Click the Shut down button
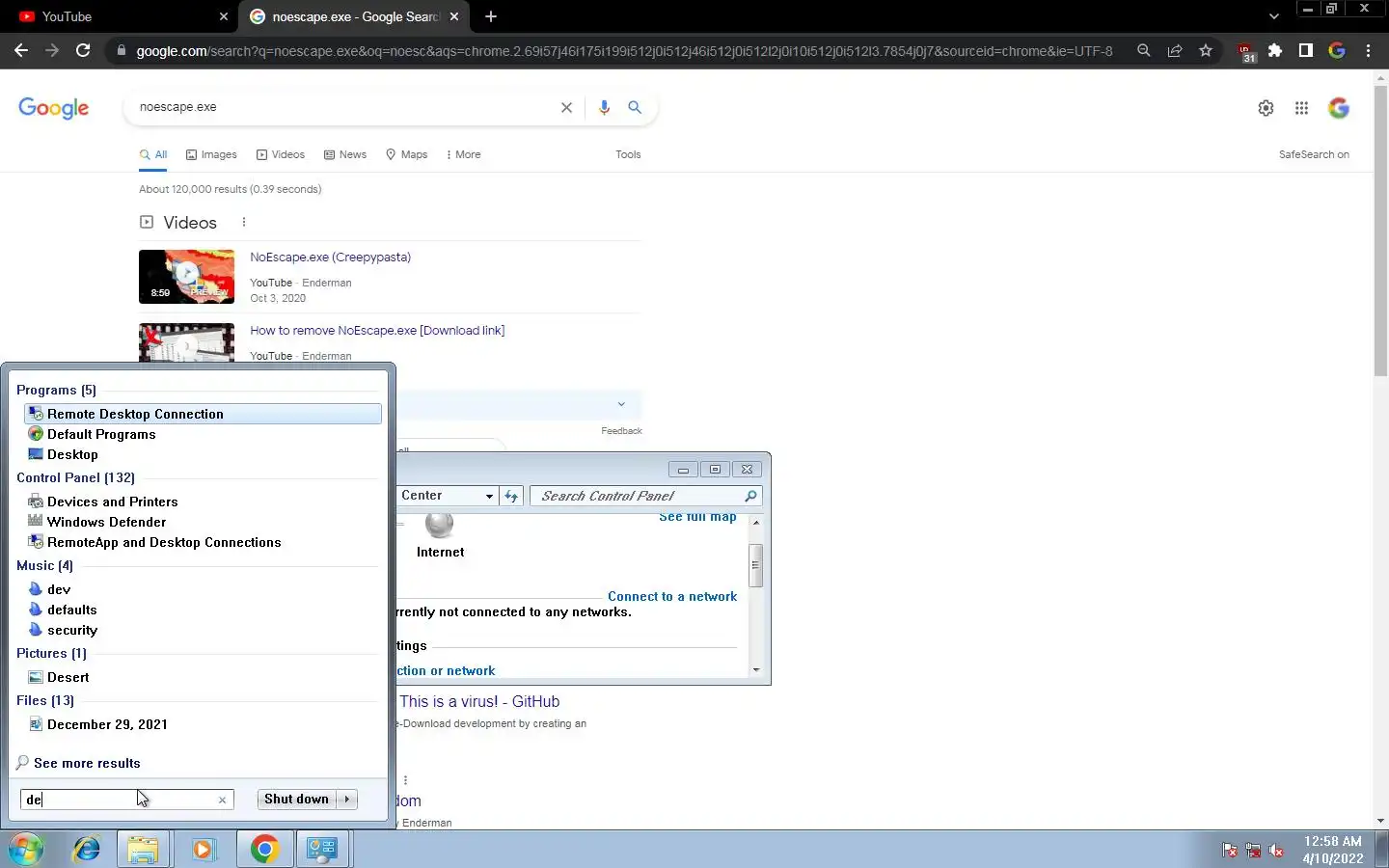The width and height of the screenshot is (1389, 868). tap(296, 799)
